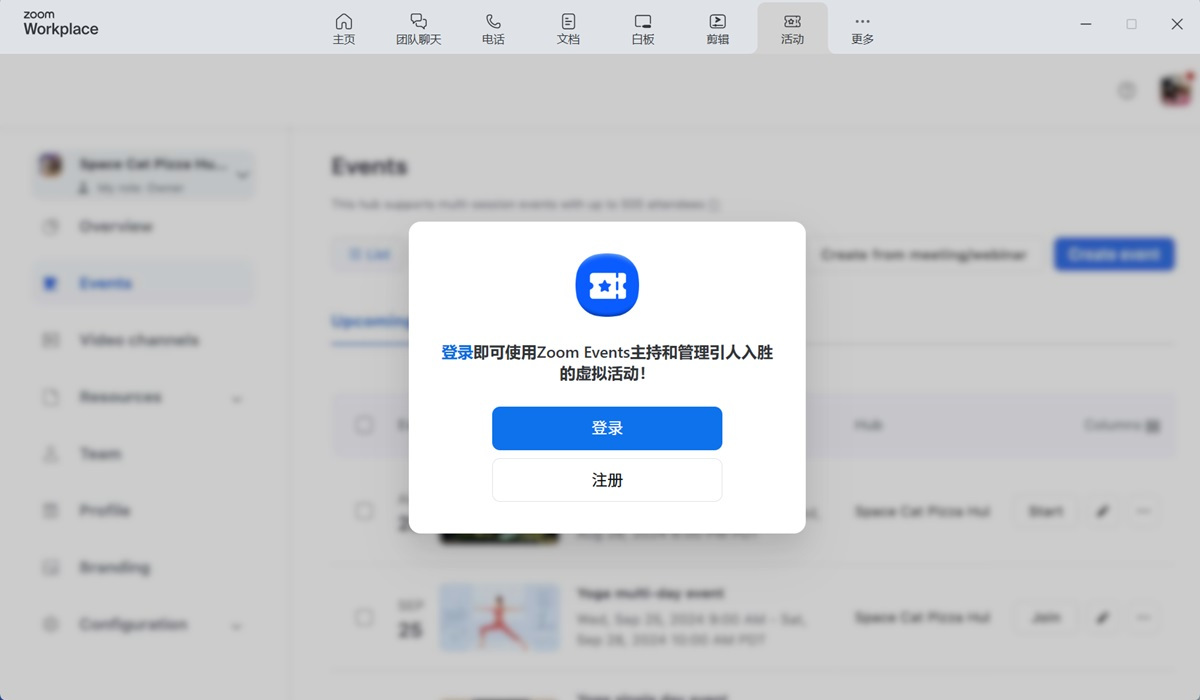The height and width of the screenshot is (700, 1200).
Task: Open the profile avatar at top right
Action: pos(1175,91)
